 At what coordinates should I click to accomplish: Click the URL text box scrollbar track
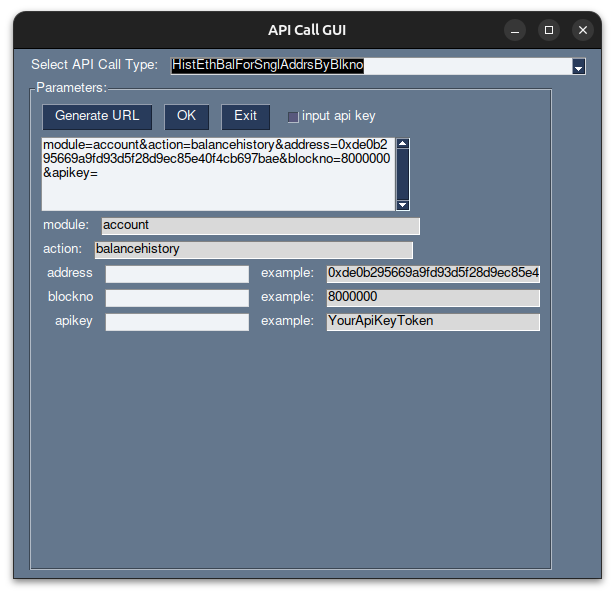click(x=403, y=174)
